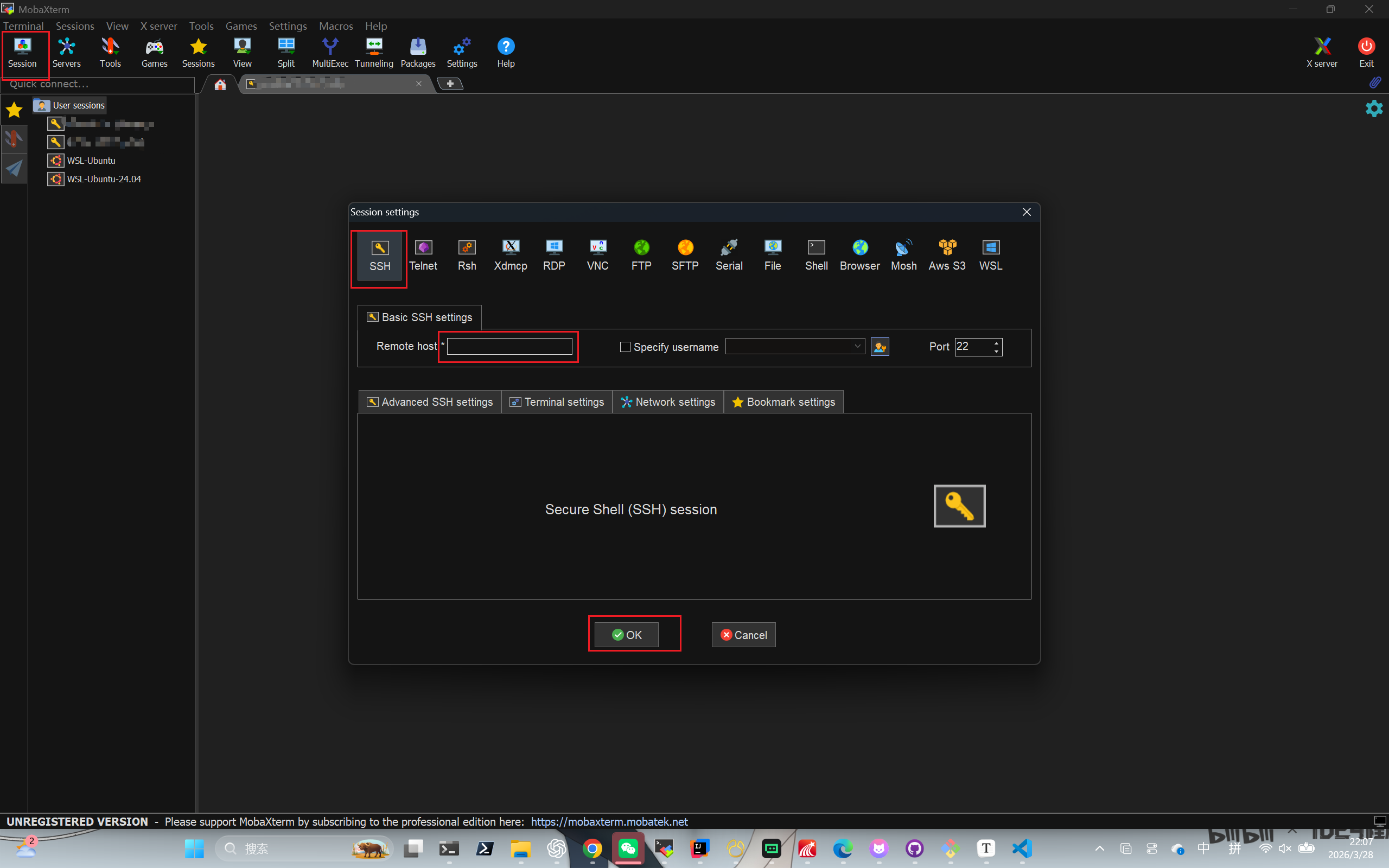The image size is (1389, 868).
Task: Expand the username dropdown list
Action: 857,346
